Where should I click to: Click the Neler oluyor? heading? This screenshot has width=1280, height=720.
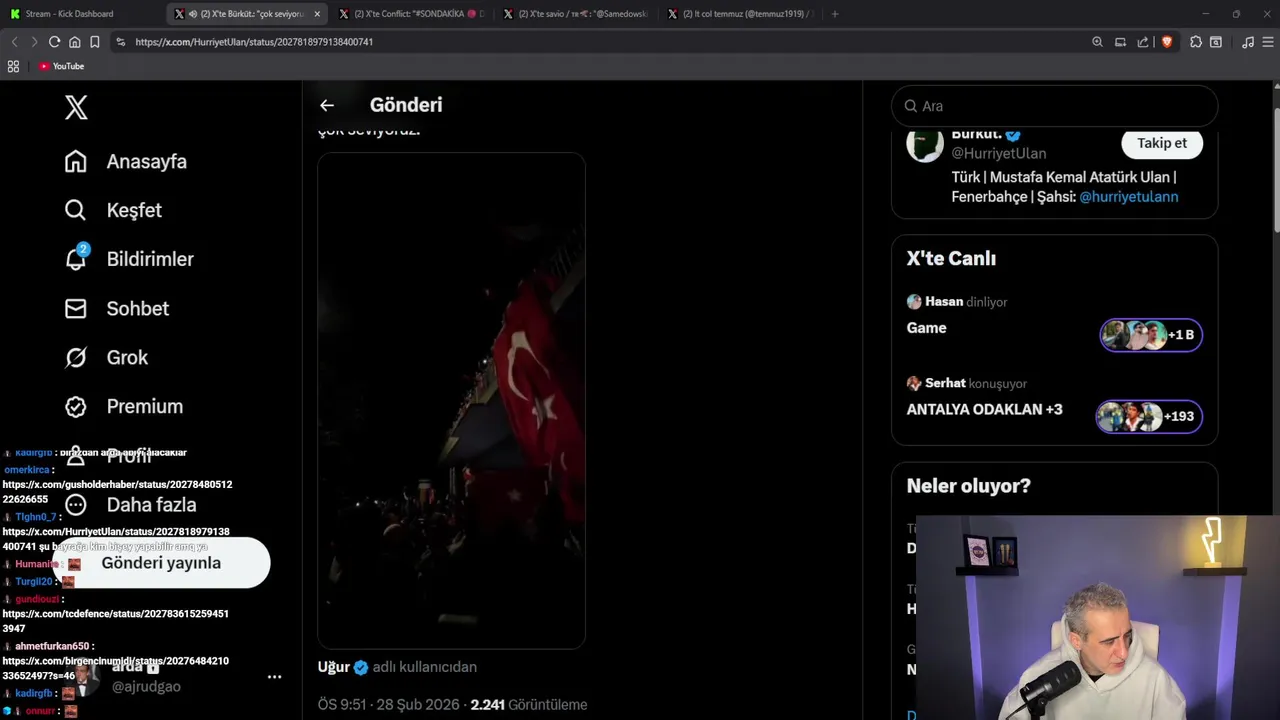tap(968, 486)
